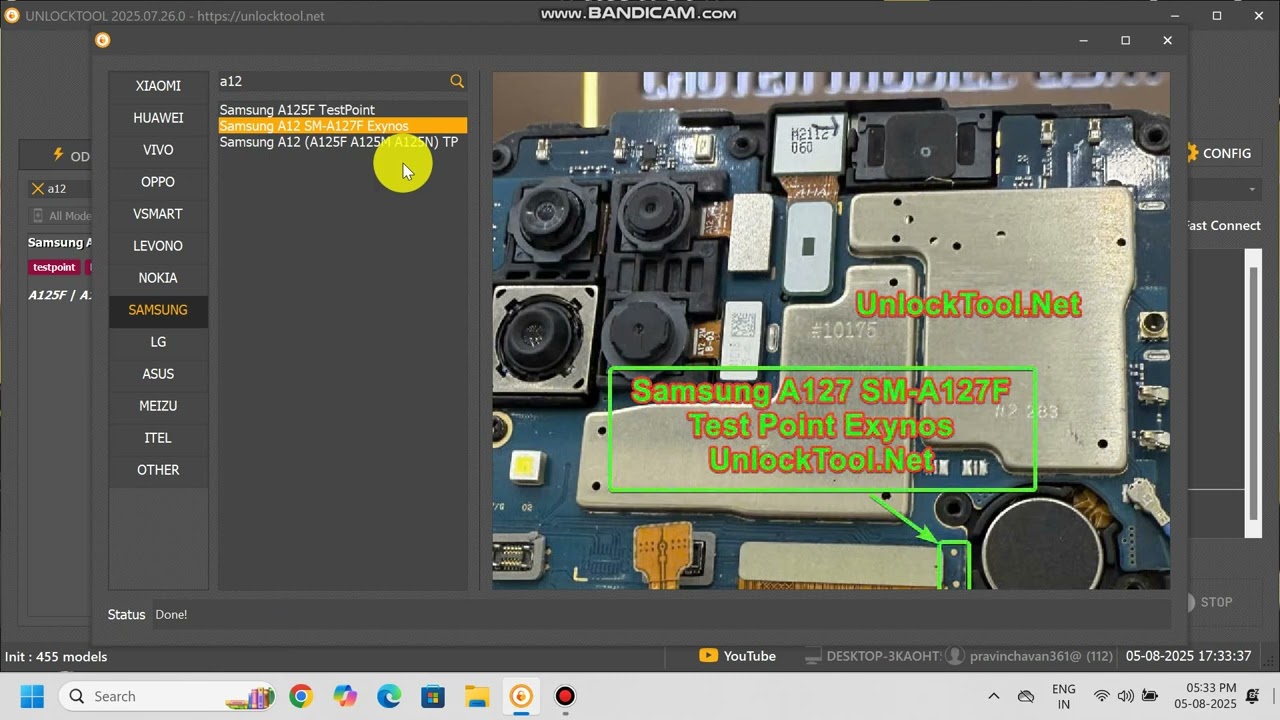The width and height of the screenshot is (1280, 720).
Task: Click the A127 test point board image
Action: click(x=831, y=330)
